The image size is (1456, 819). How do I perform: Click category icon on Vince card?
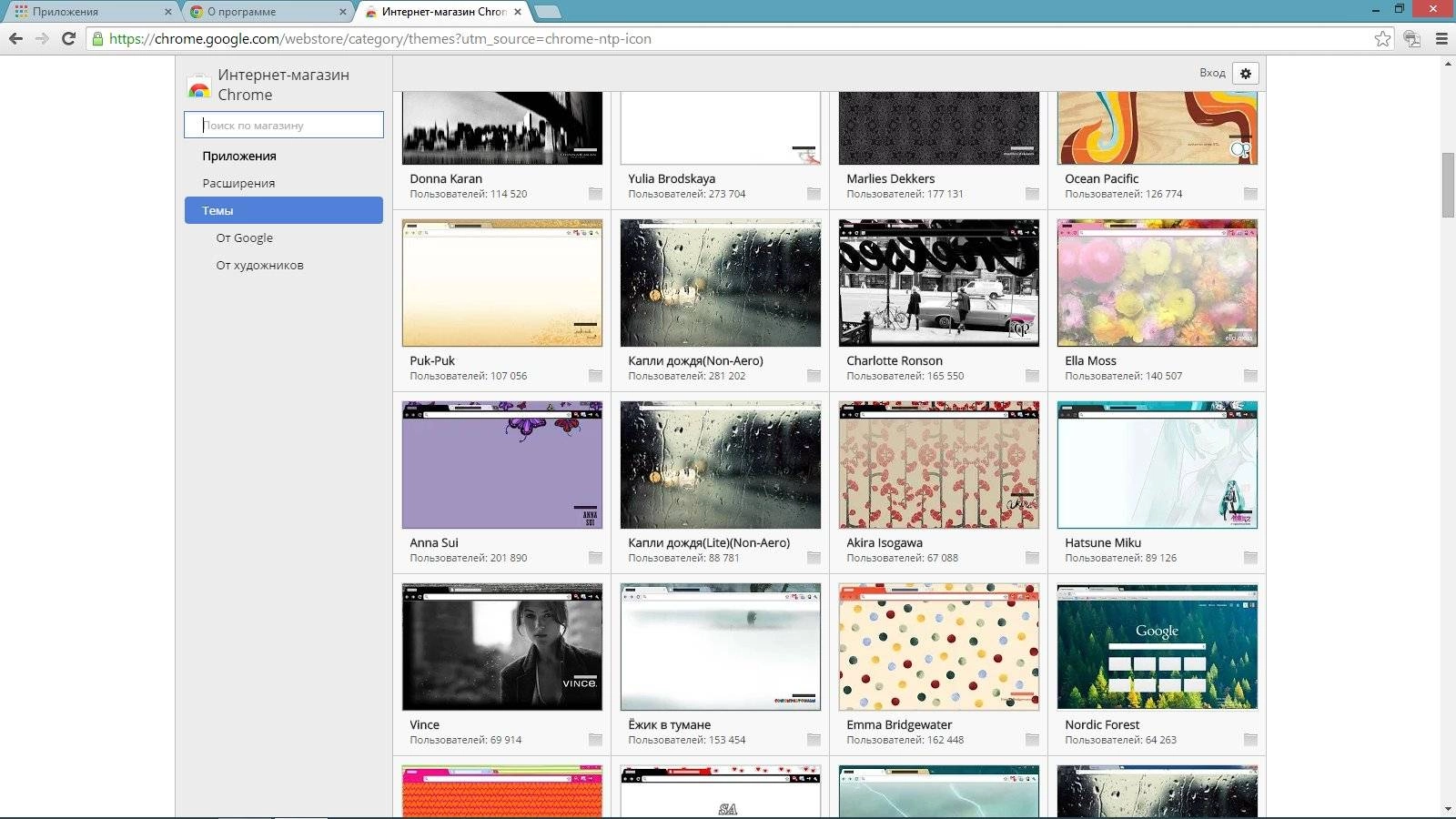pos(595,740)
